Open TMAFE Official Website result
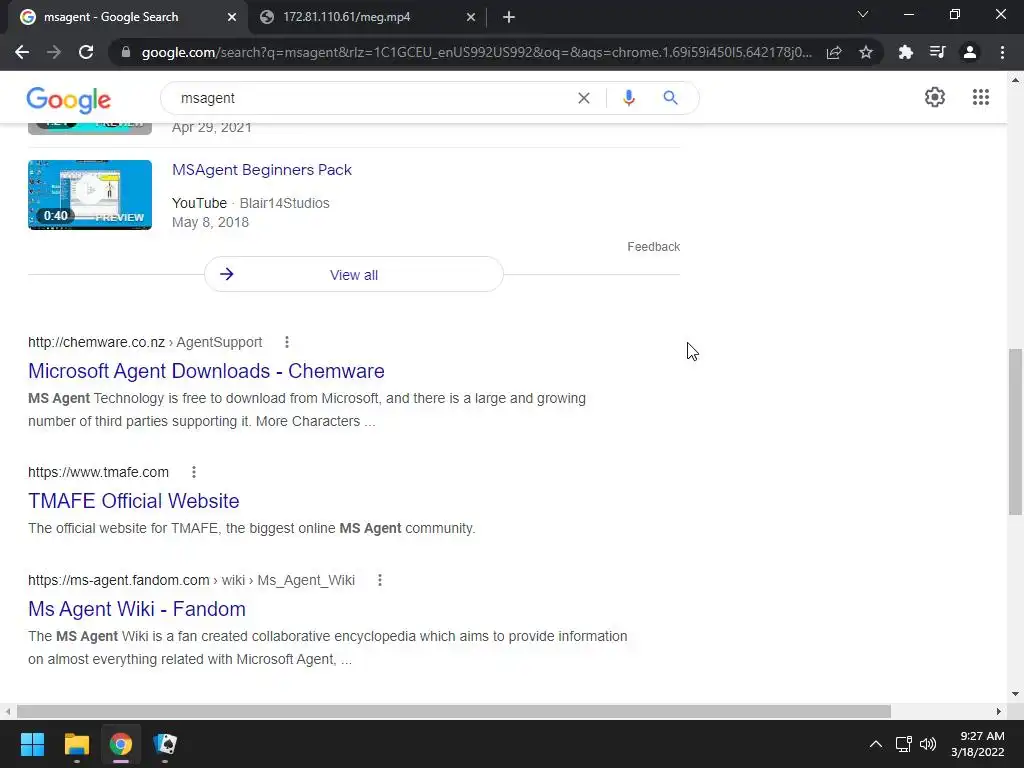The height and width of the screenshot is (768, 1024). [x=134, y=501]
